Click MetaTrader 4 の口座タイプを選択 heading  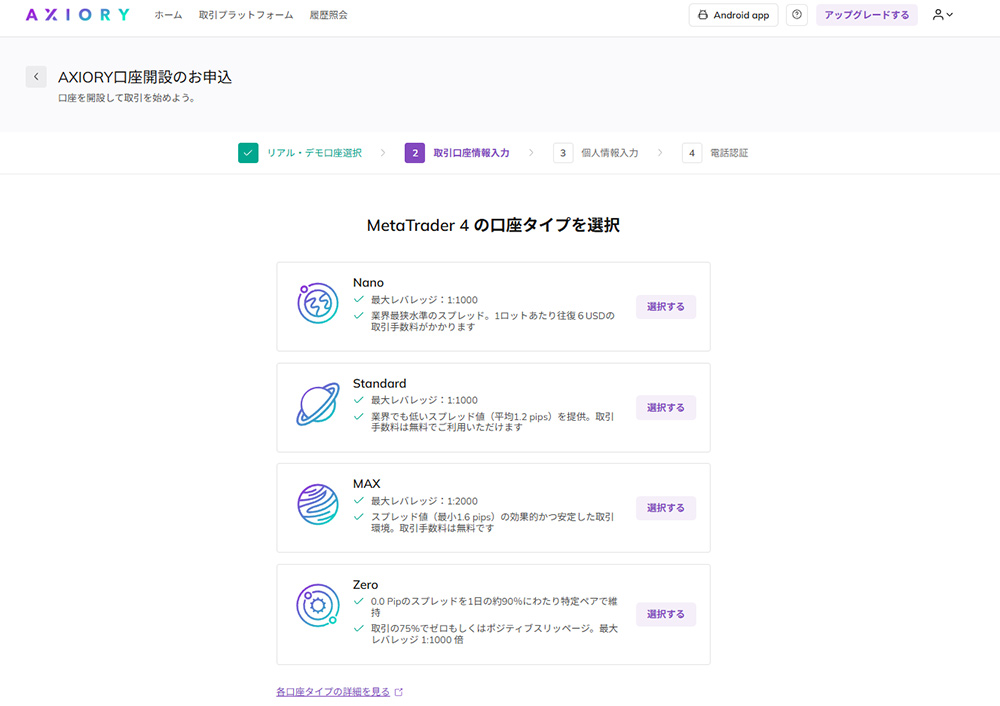494,225
